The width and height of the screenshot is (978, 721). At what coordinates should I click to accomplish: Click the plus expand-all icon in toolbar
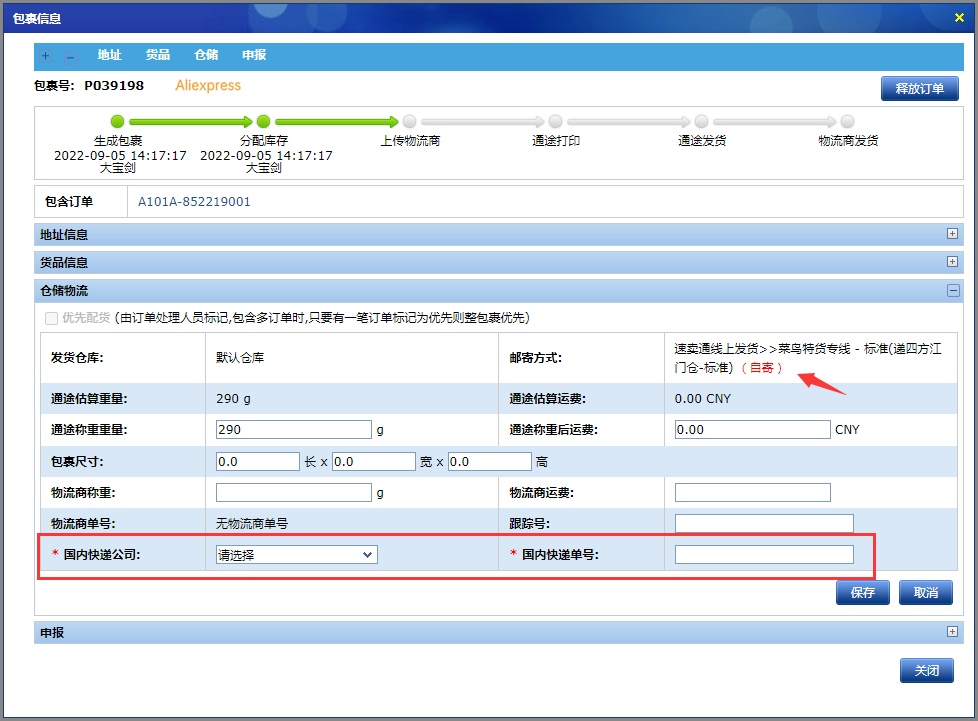[46, 56]
